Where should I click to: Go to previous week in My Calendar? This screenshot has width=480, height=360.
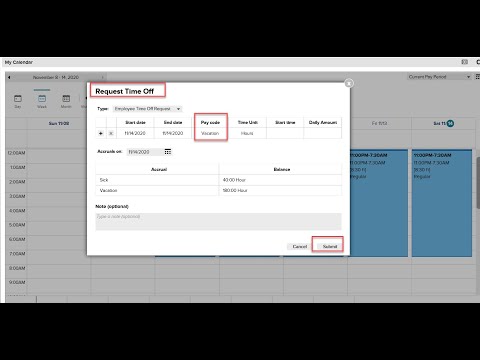tap(9, 77)
